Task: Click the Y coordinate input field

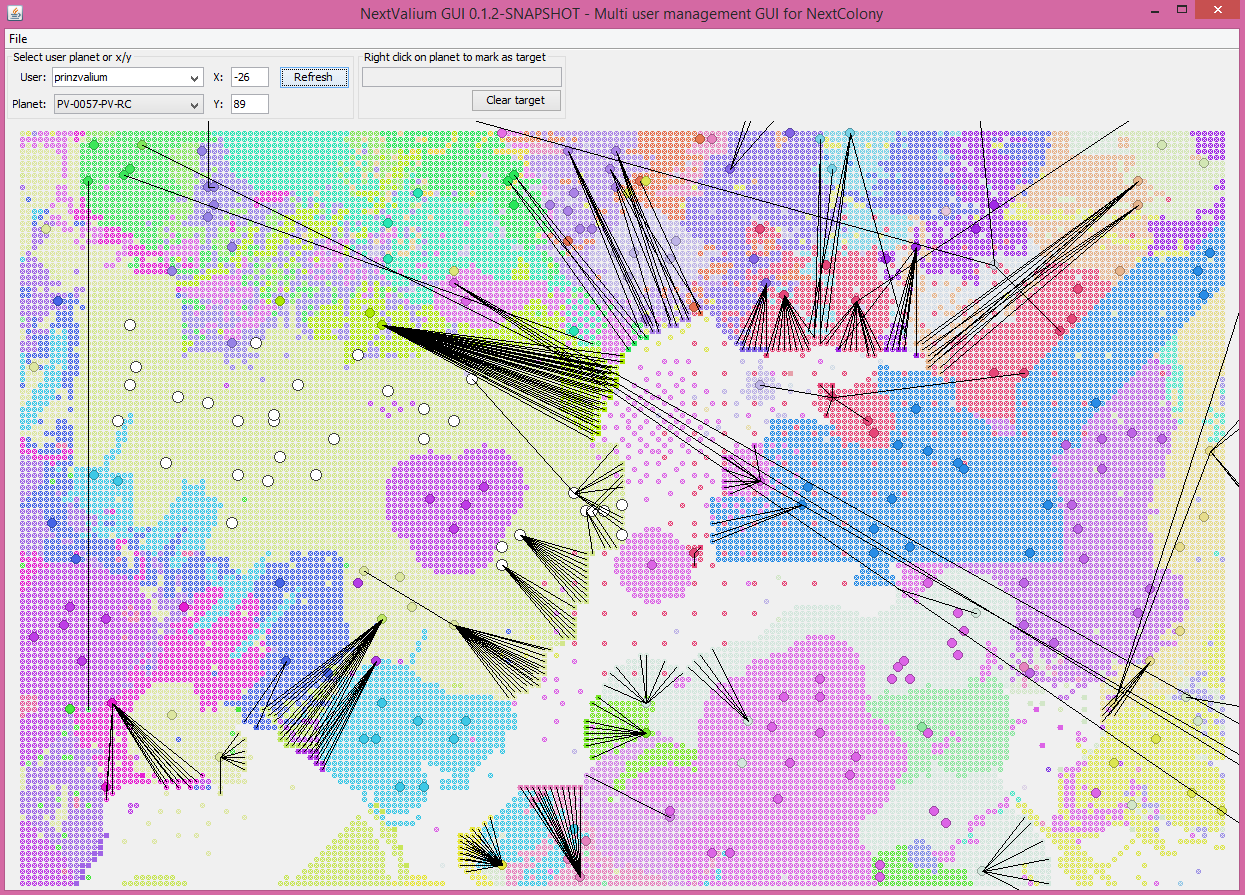Action: [x=249, y=104]
